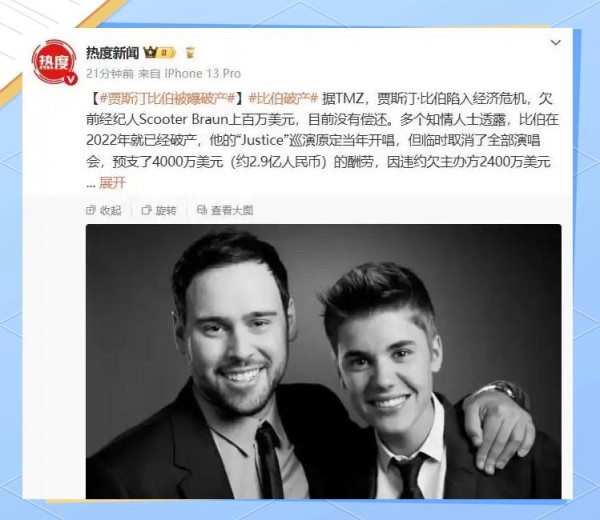The image size is (600, 520).
Task: Open the 热度新闻 account name
Action: click(x=112, y=53)
